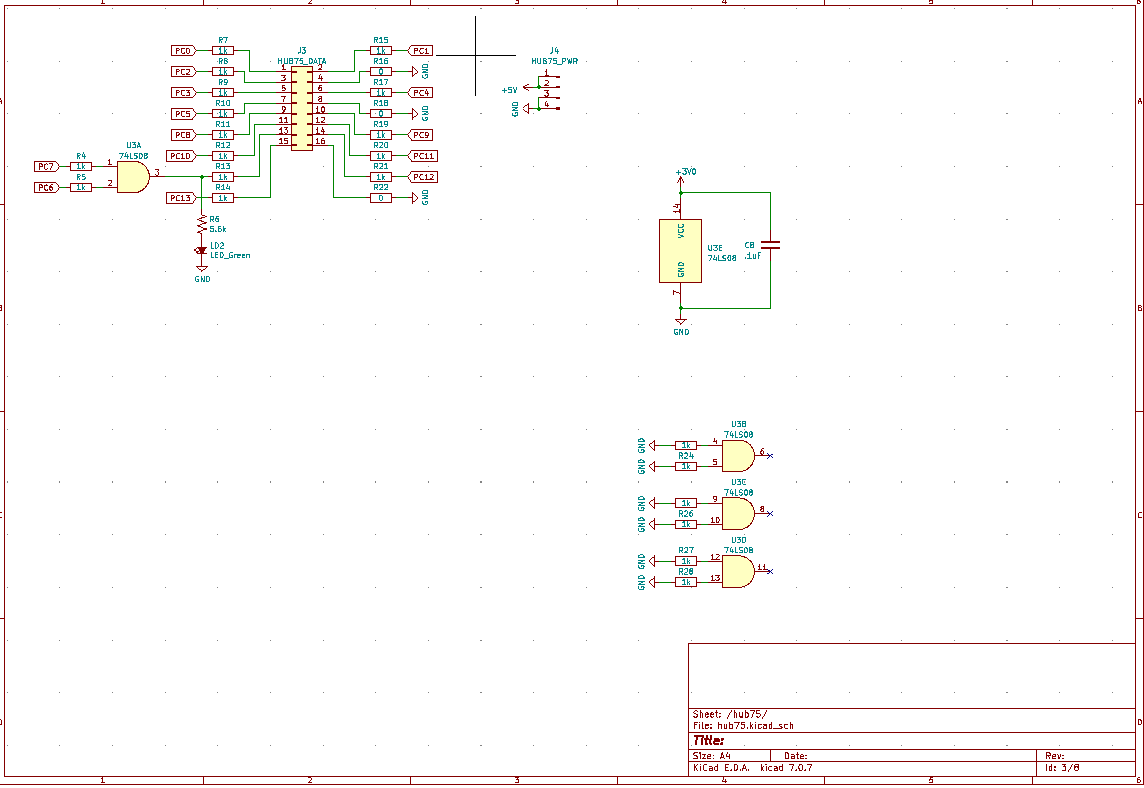Image resolution: width=1144 pixels, height=788 pixels.
Task: Select the J3 HUB75_DATA connector body
Action: [302, 109]
